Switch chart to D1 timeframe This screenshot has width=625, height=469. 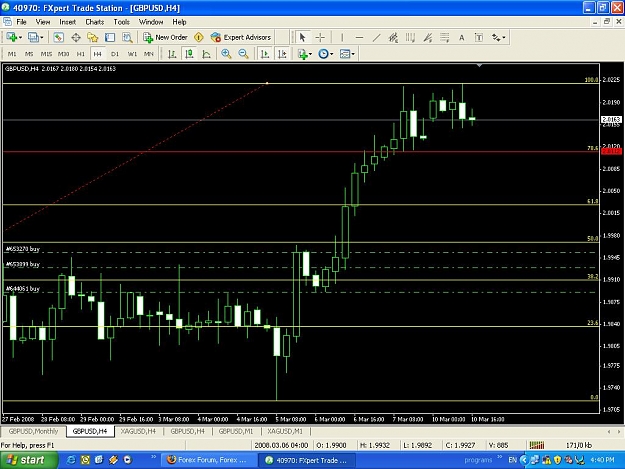click(x=115, y=54)
